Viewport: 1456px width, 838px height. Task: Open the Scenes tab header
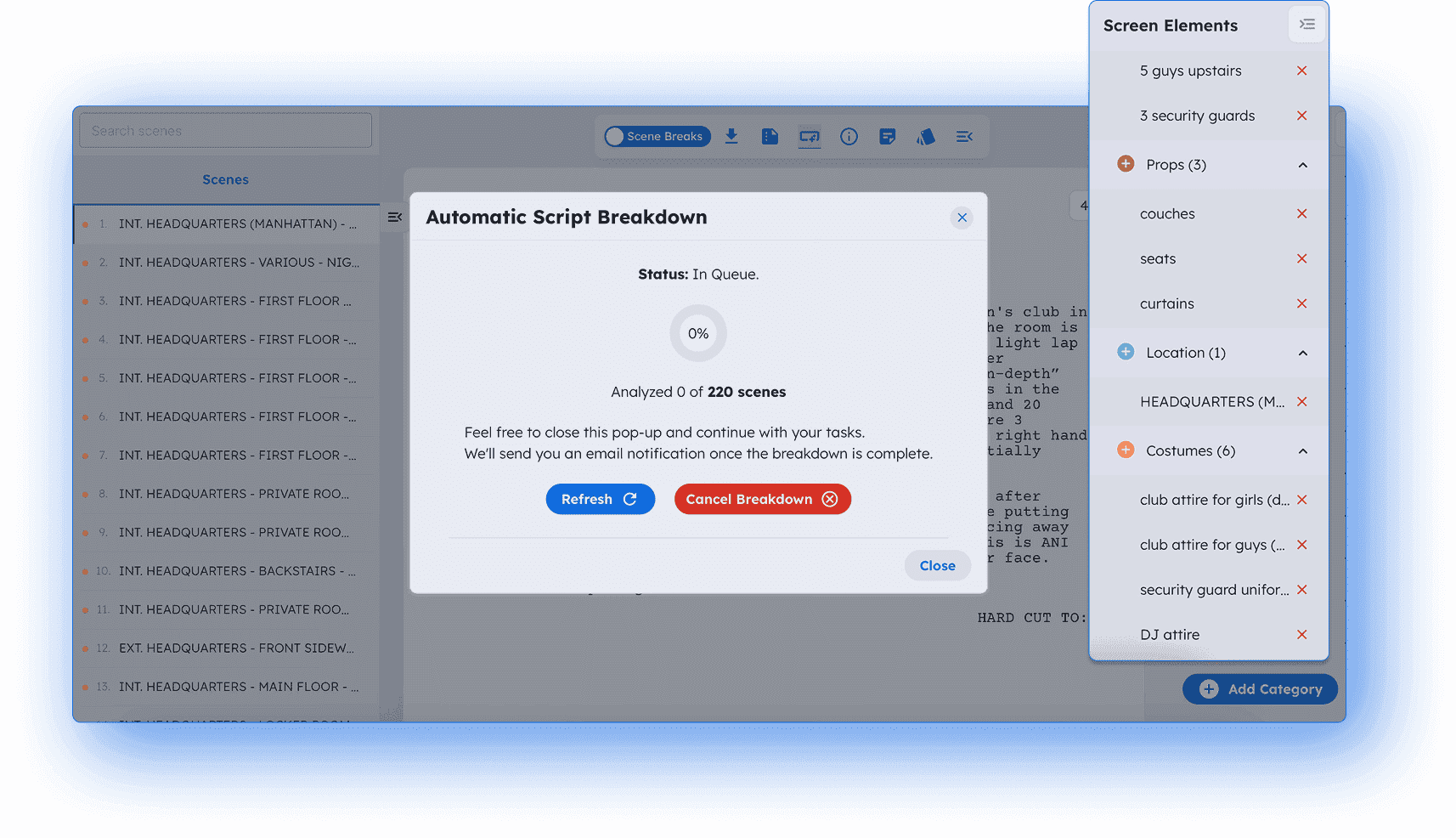[x=225, y=179]
